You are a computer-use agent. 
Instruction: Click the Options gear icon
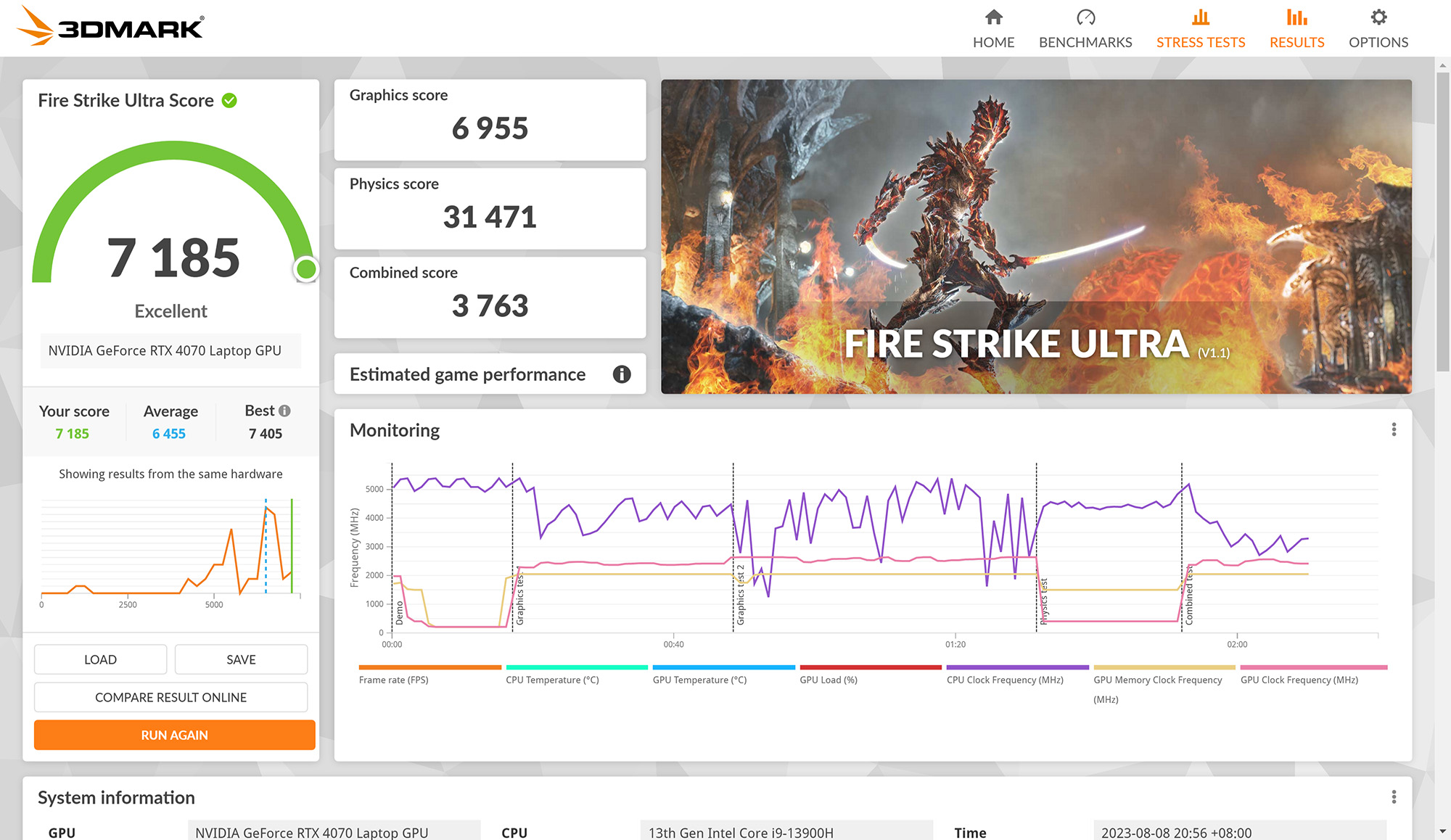1378,17
